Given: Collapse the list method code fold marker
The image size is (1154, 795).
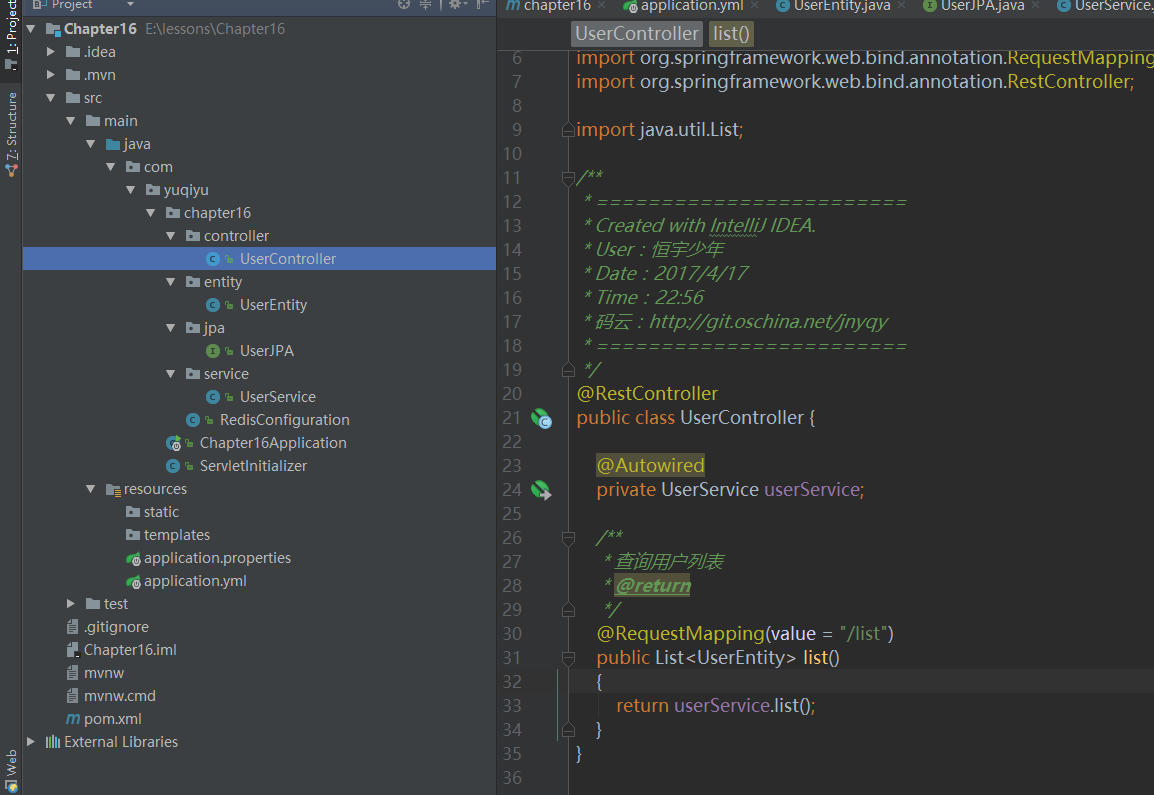Looking at the screenshot, I should coord(568,658).
